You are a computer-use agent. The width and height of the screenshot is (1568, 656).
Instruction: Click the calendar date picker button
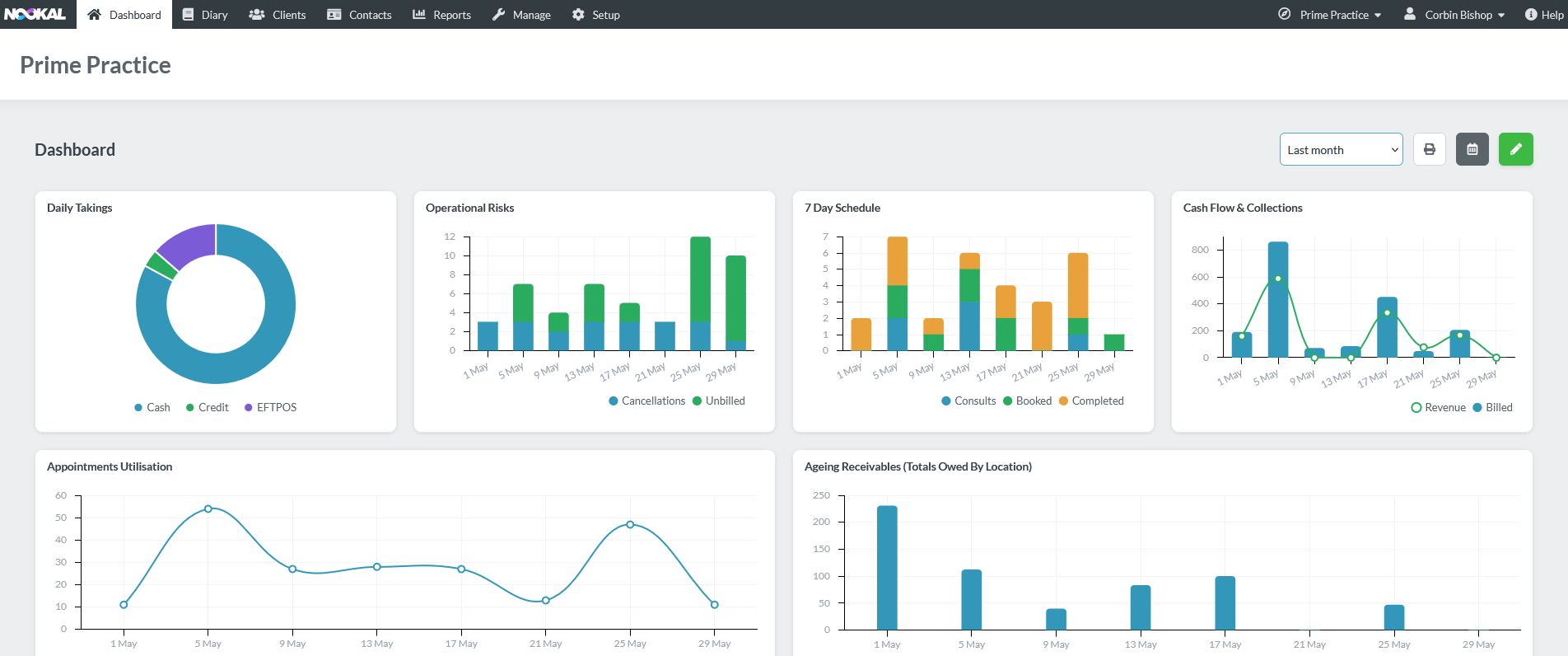pos(1472,149)
